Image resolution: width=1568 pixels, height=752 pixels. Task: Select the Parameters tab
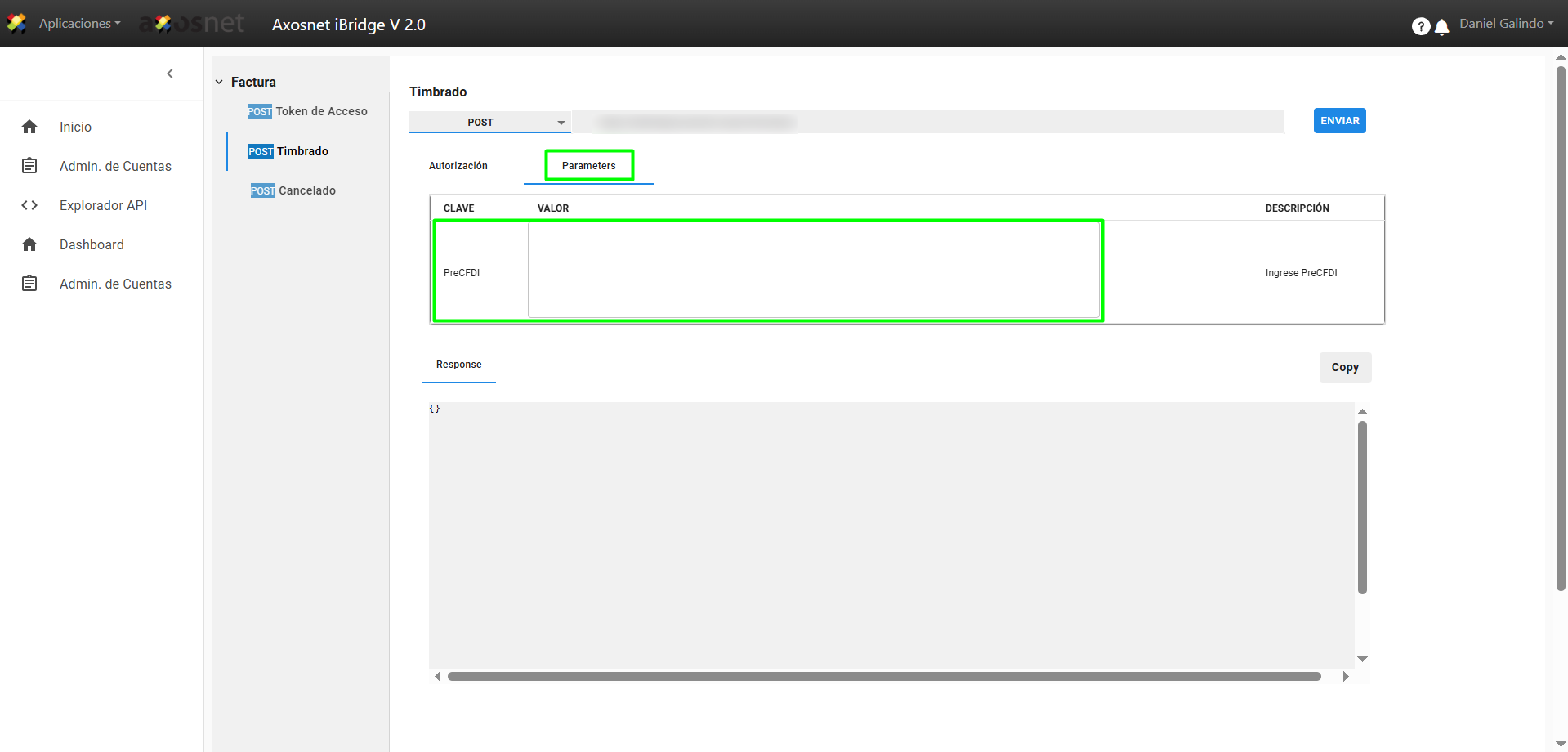[x=588, y=166]
